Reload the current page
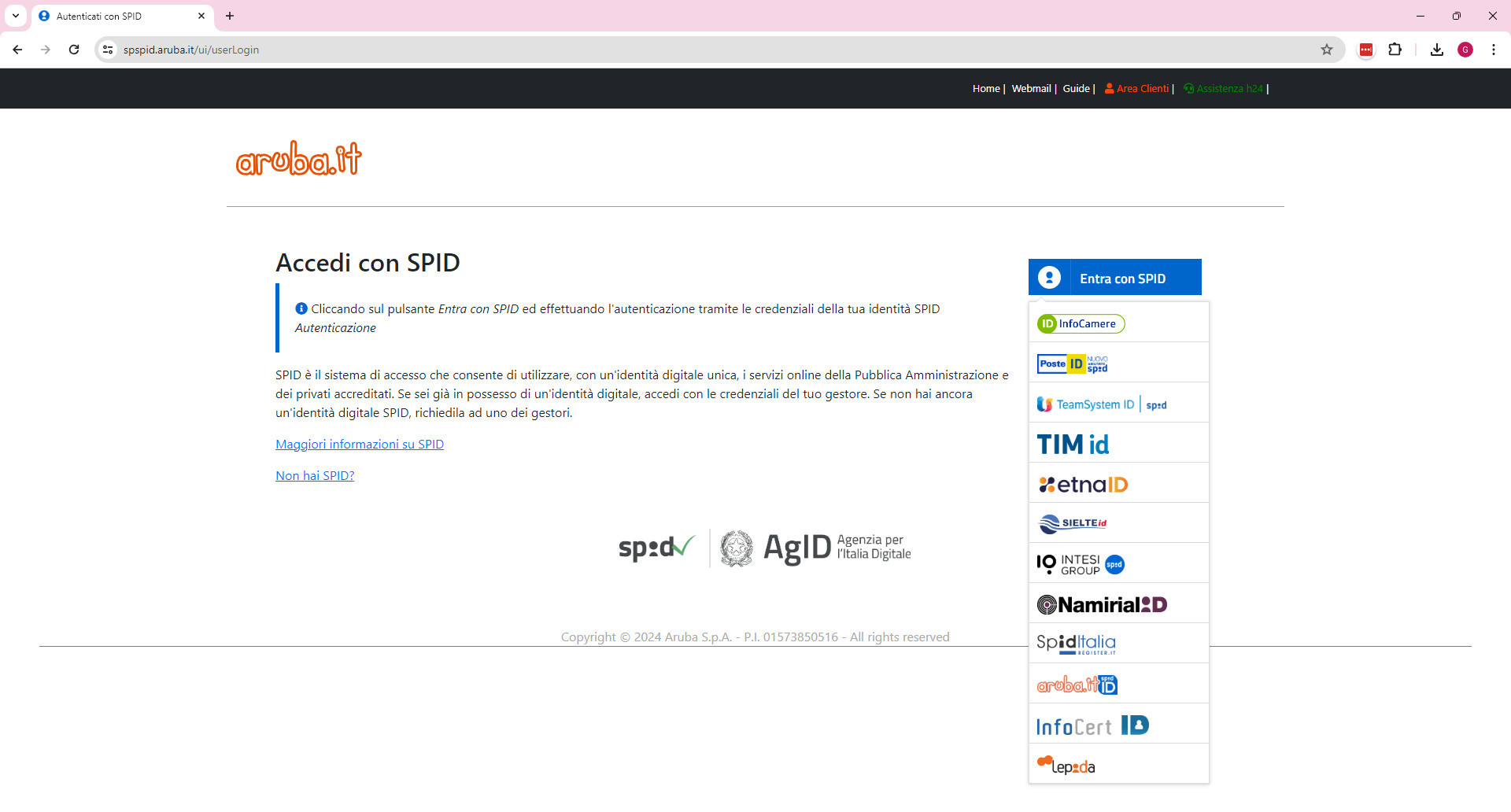Image resolution: width=1511 pixels, height=812 pixels. [x=74, y=50]
